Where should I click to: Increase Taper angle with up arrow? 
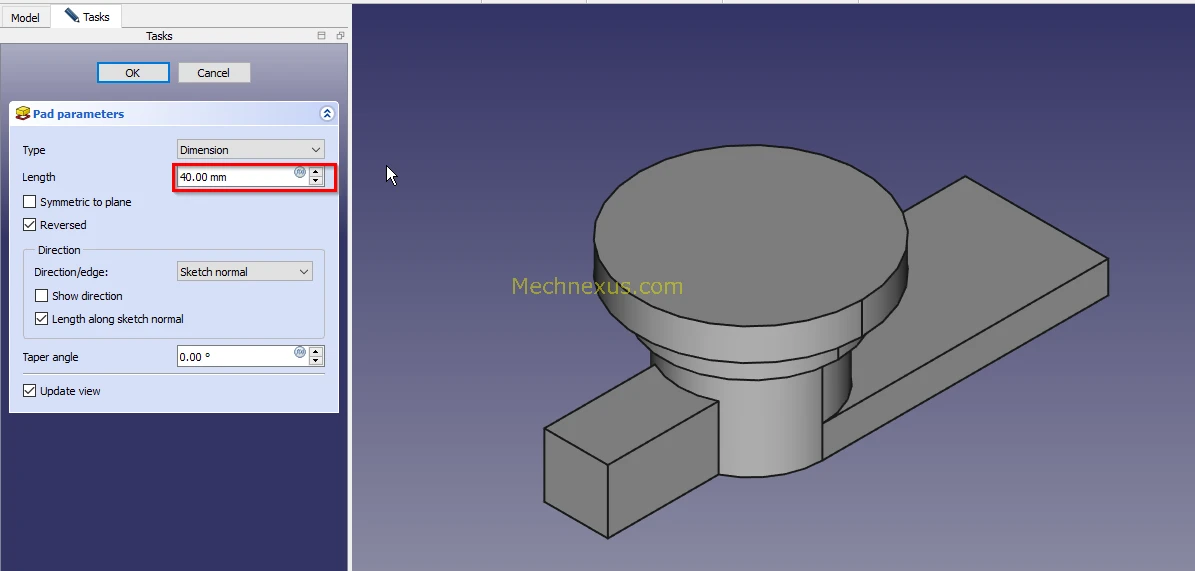pyautogui.click(x=316, y=351)
